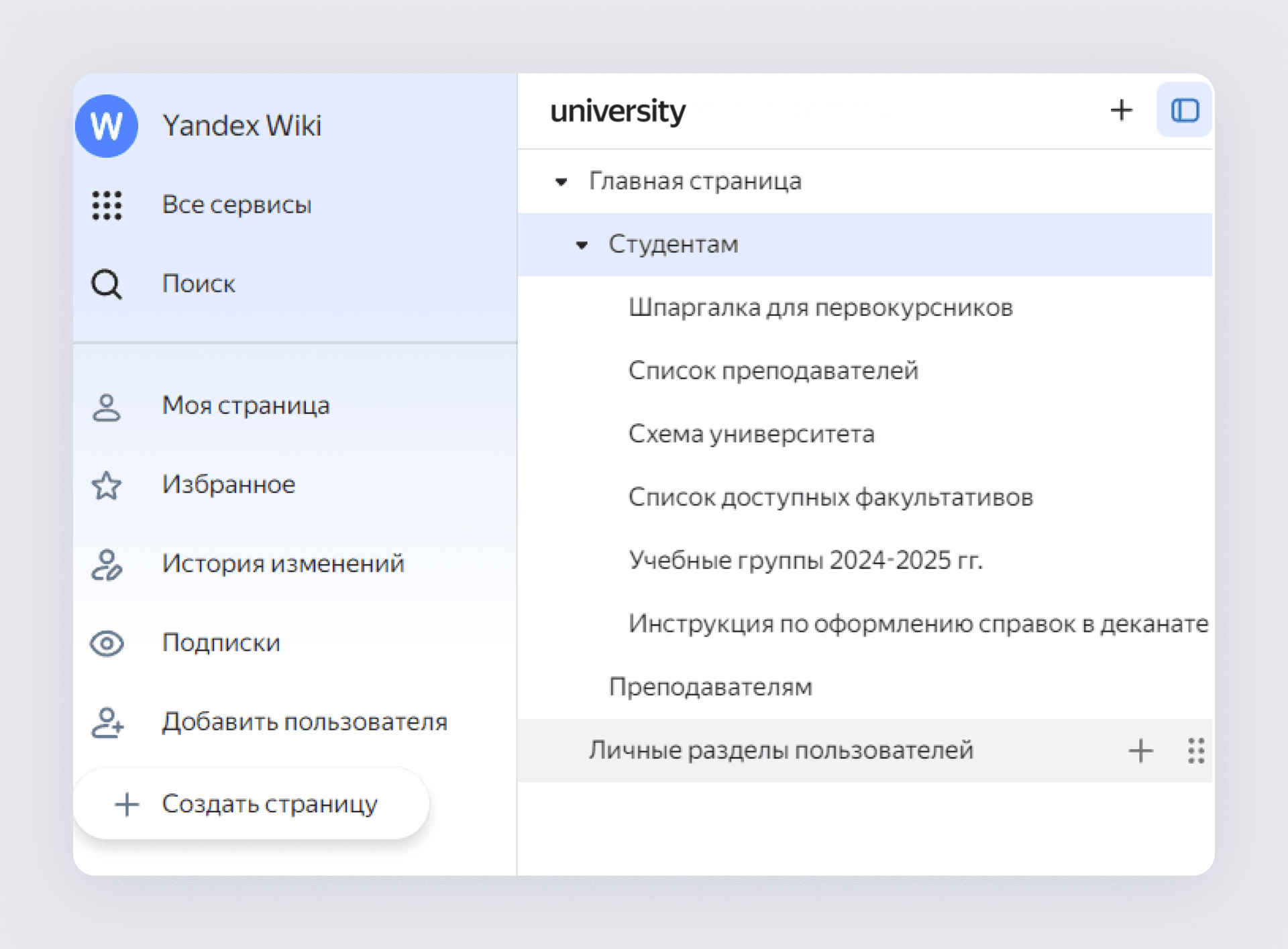Collapse the Студентам tree node

click(582, 245)
